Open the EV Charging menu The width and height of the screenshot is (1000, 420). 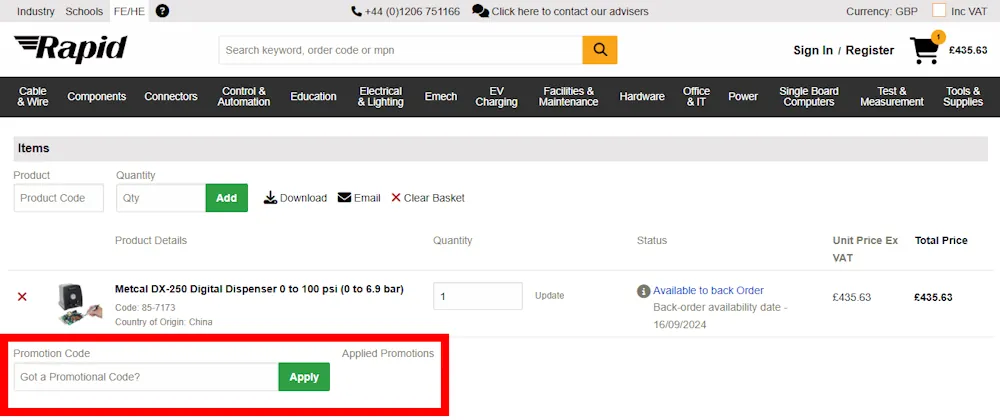(x=496, y=96)
